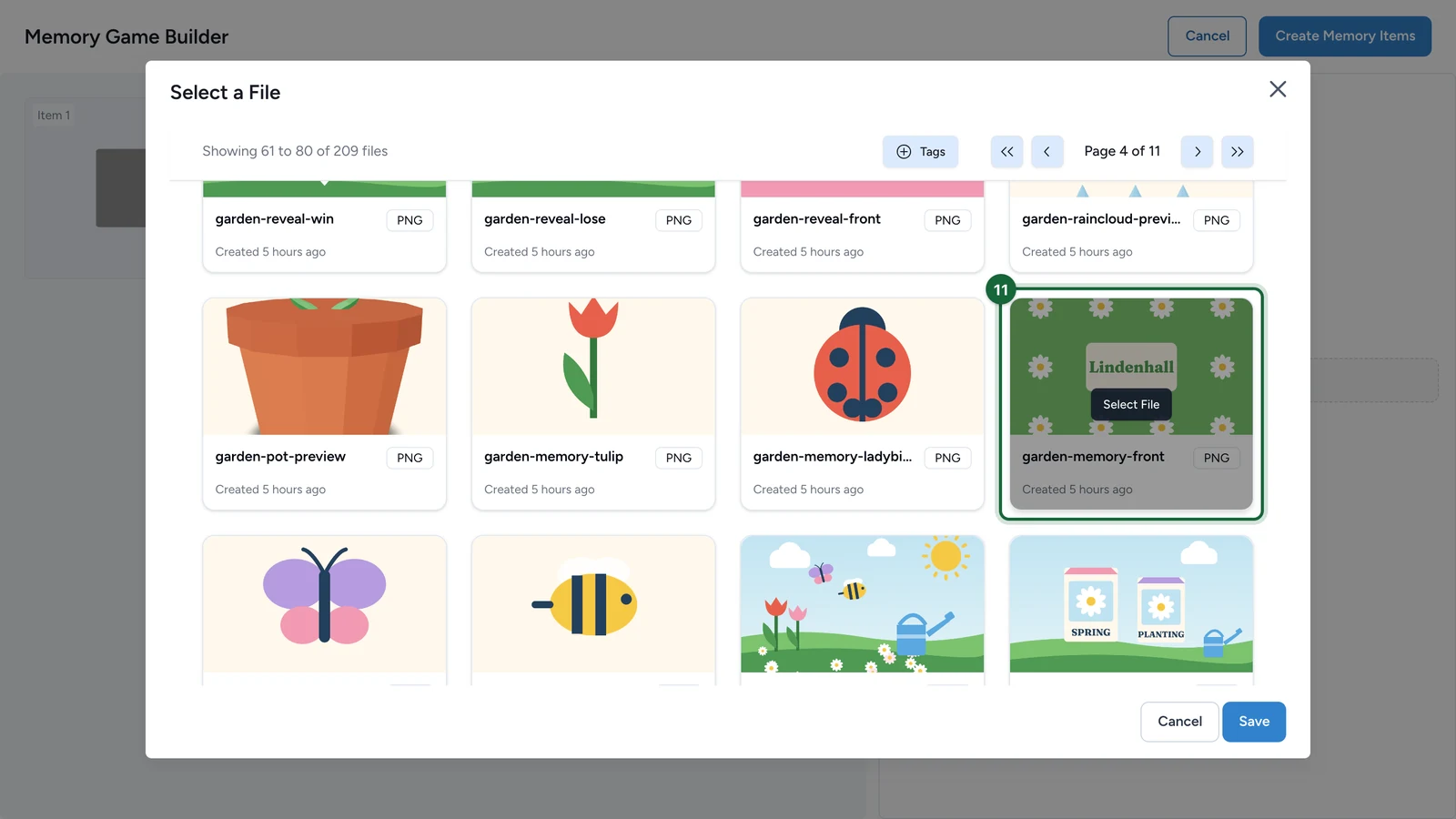
Task: Select the garden-pot-preview thumbnail
Action: pyautogui.click(x=325, y=367)
